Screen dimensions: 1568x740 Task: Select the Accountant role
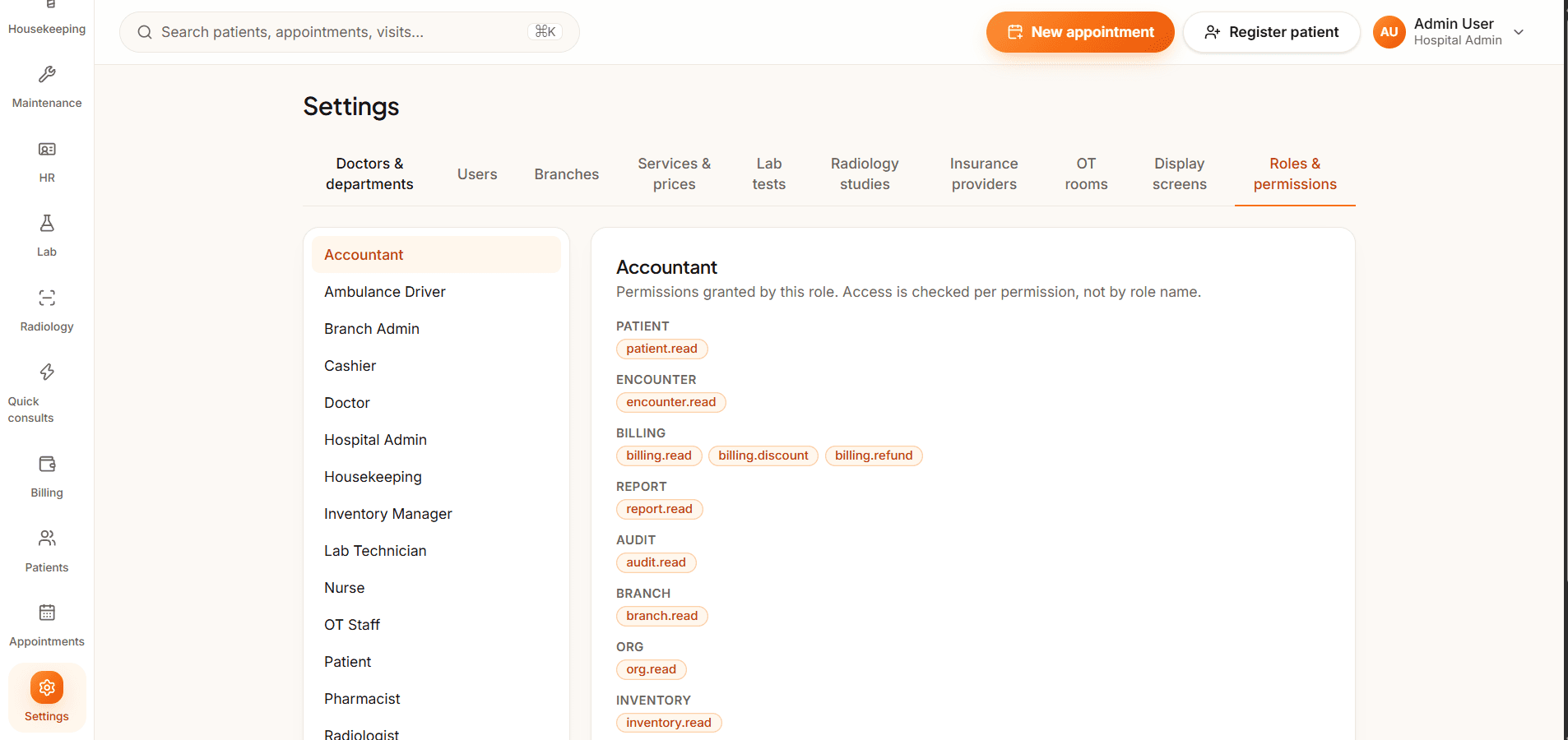436,255
